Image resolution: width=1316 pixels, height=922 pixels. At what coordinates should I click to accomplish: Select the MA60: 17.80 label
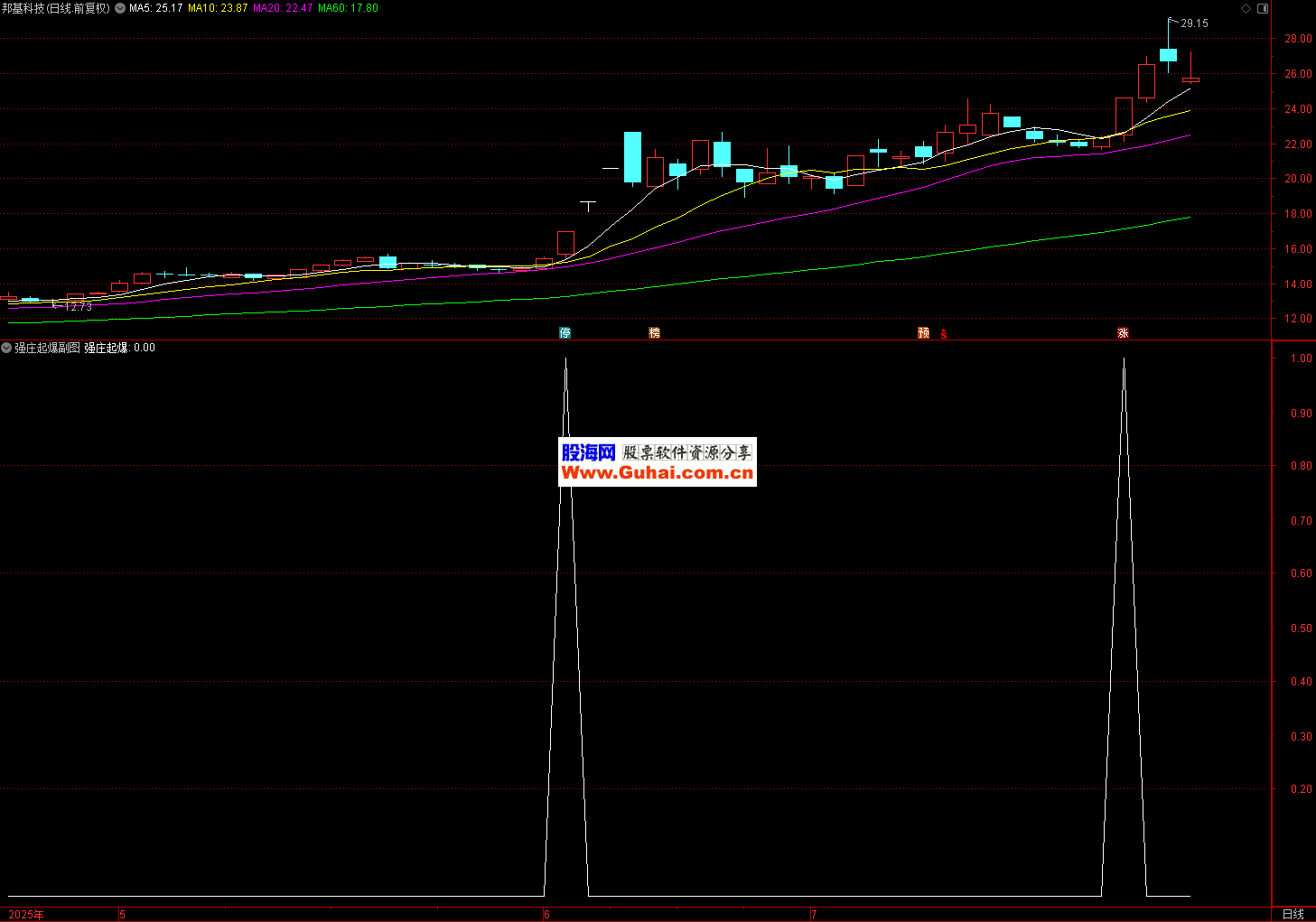[x=348, y=8]
